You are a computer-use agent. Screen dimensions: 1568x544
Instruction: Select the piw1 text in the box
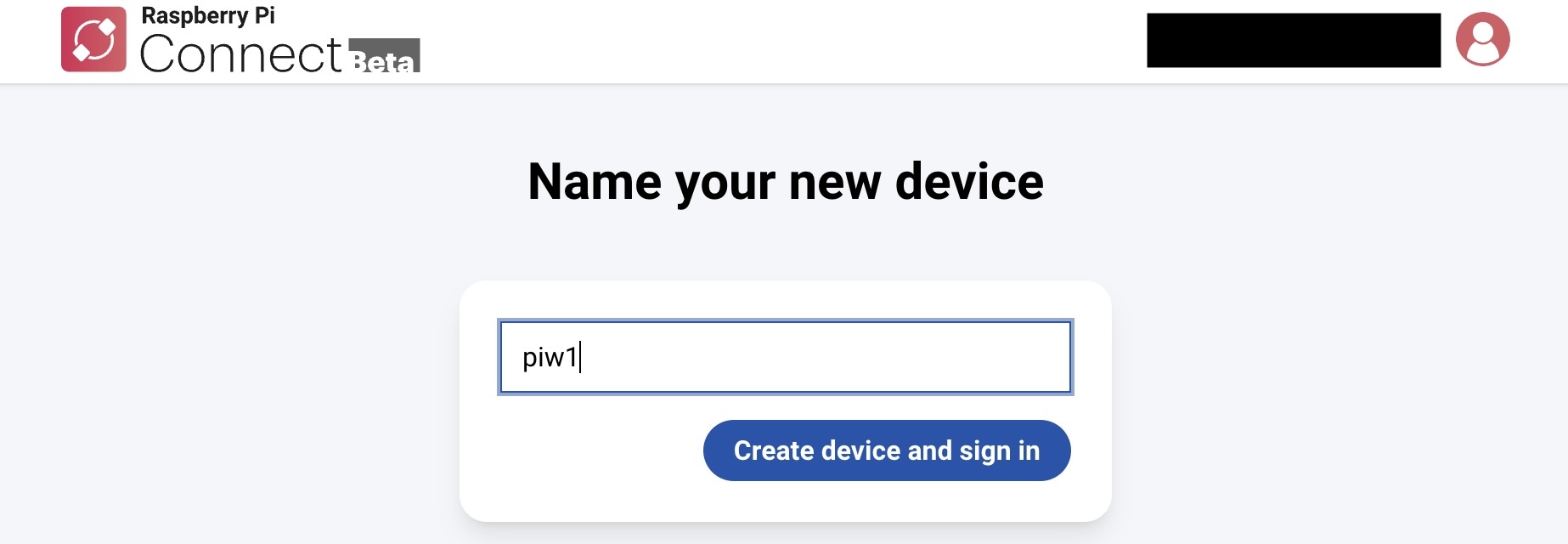[x=552, y=357]
